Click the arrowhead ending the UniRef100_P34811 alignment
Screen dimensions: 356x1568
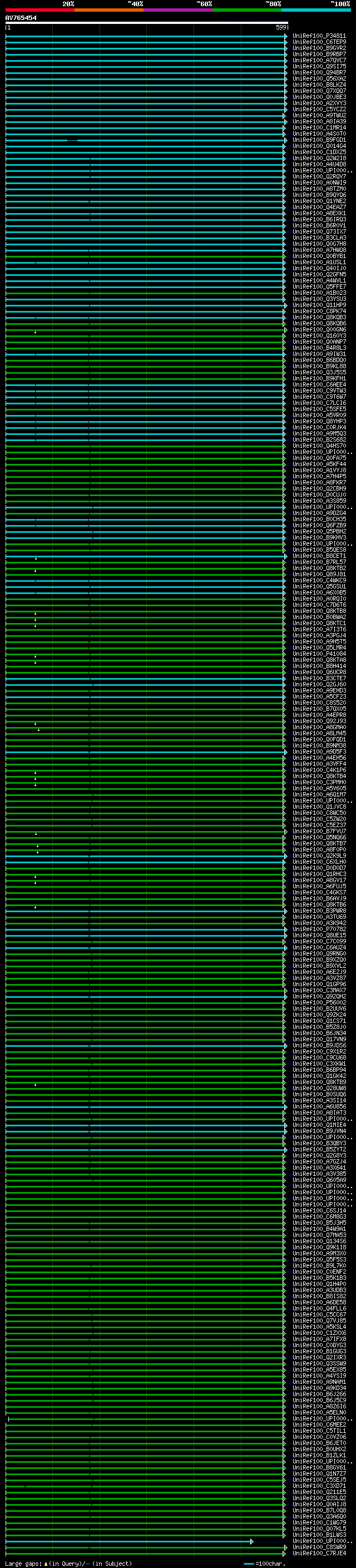click(x=285, y=37)
